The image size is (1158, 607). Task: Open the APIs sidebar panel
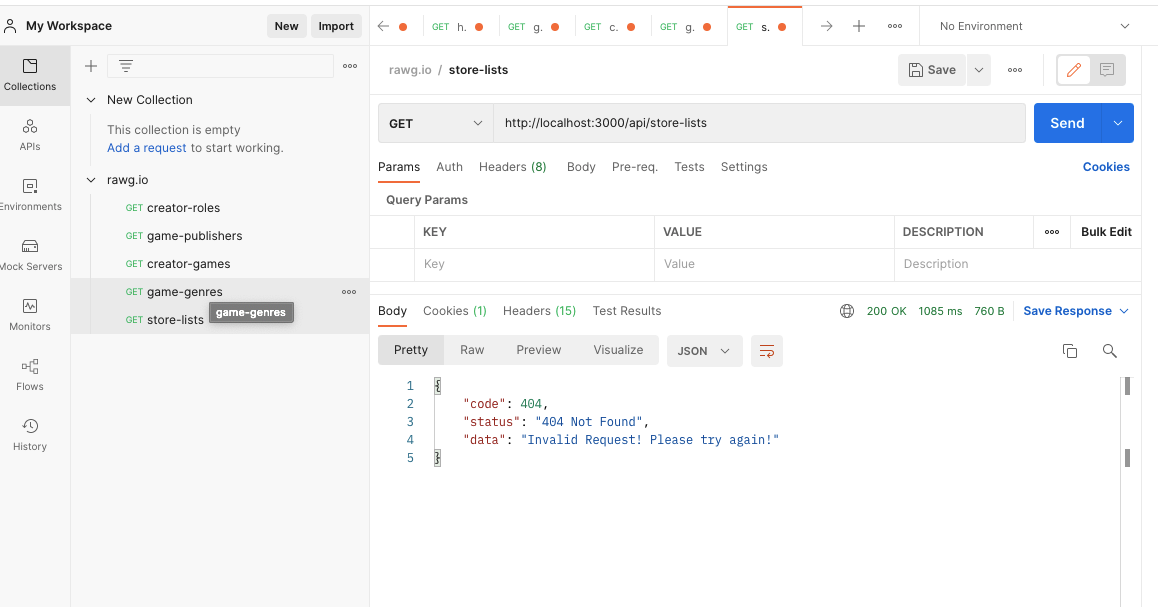click(30, 135)
